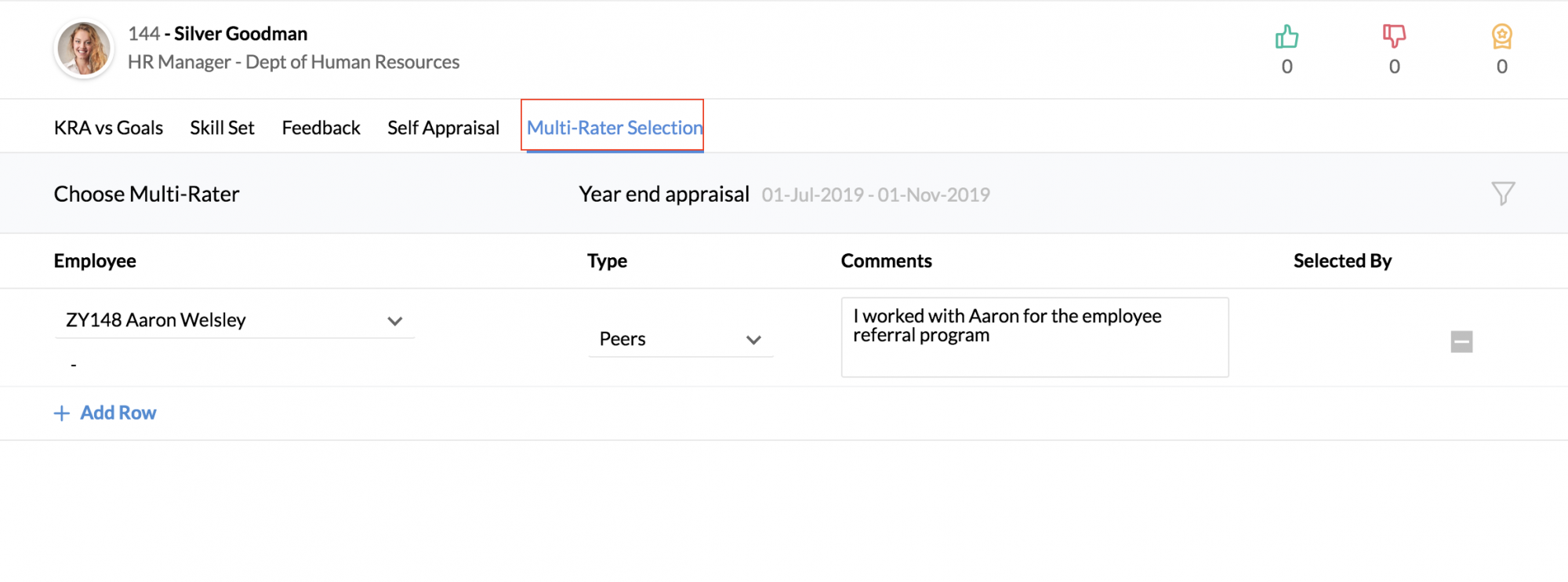Viewport: 1568px width, 582px height.
Task: Select the Self Appraisal tab
Action: pyautogui.click(x=443, y=127)
